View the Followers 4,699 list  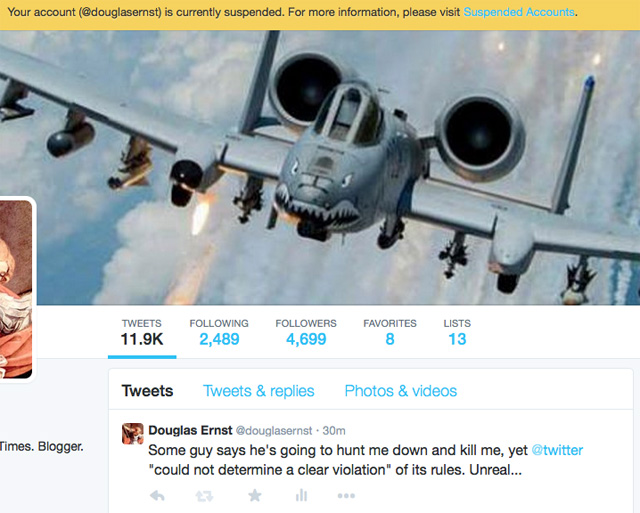point(306,333)
